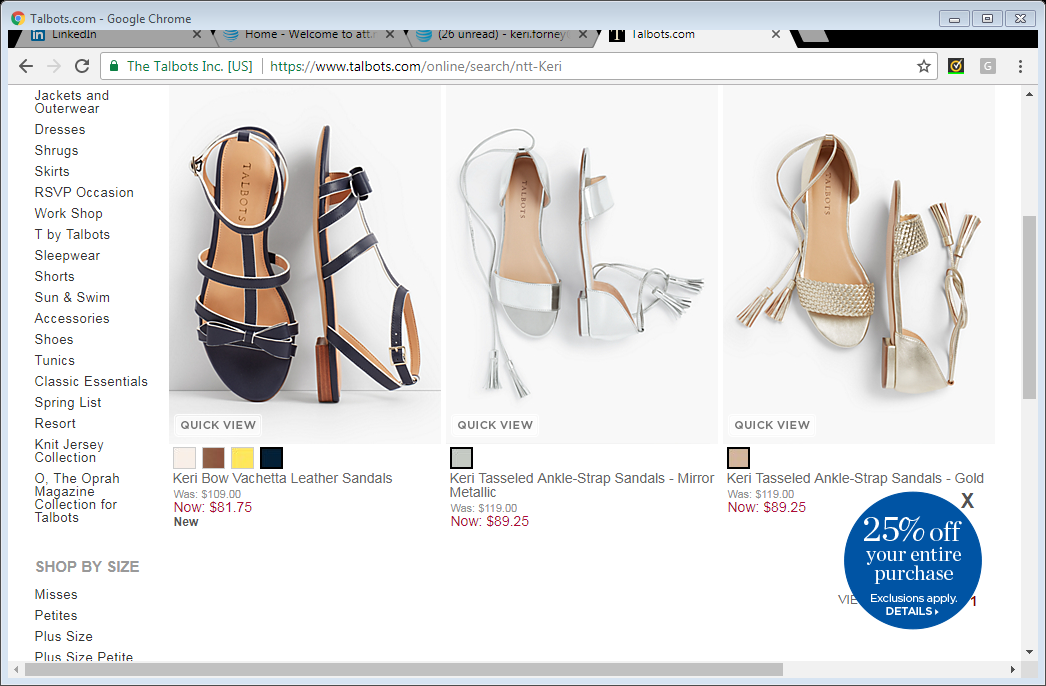Click the green secure padlock icon
The height and width of the screenshot is (686, 1046).
(114, 66)
